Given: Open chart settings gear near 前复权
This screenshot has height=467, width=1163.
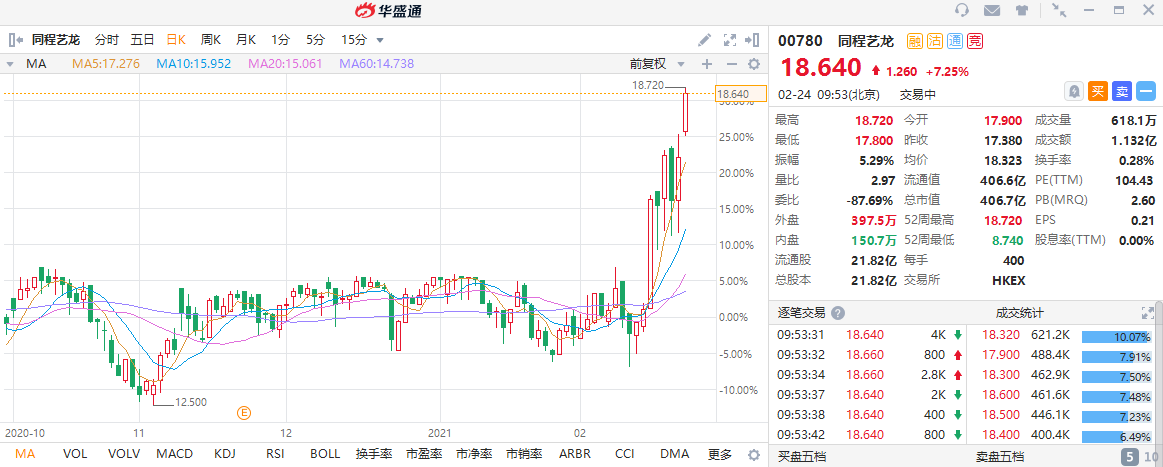Looking at the screenshot, I should point(755,64).
